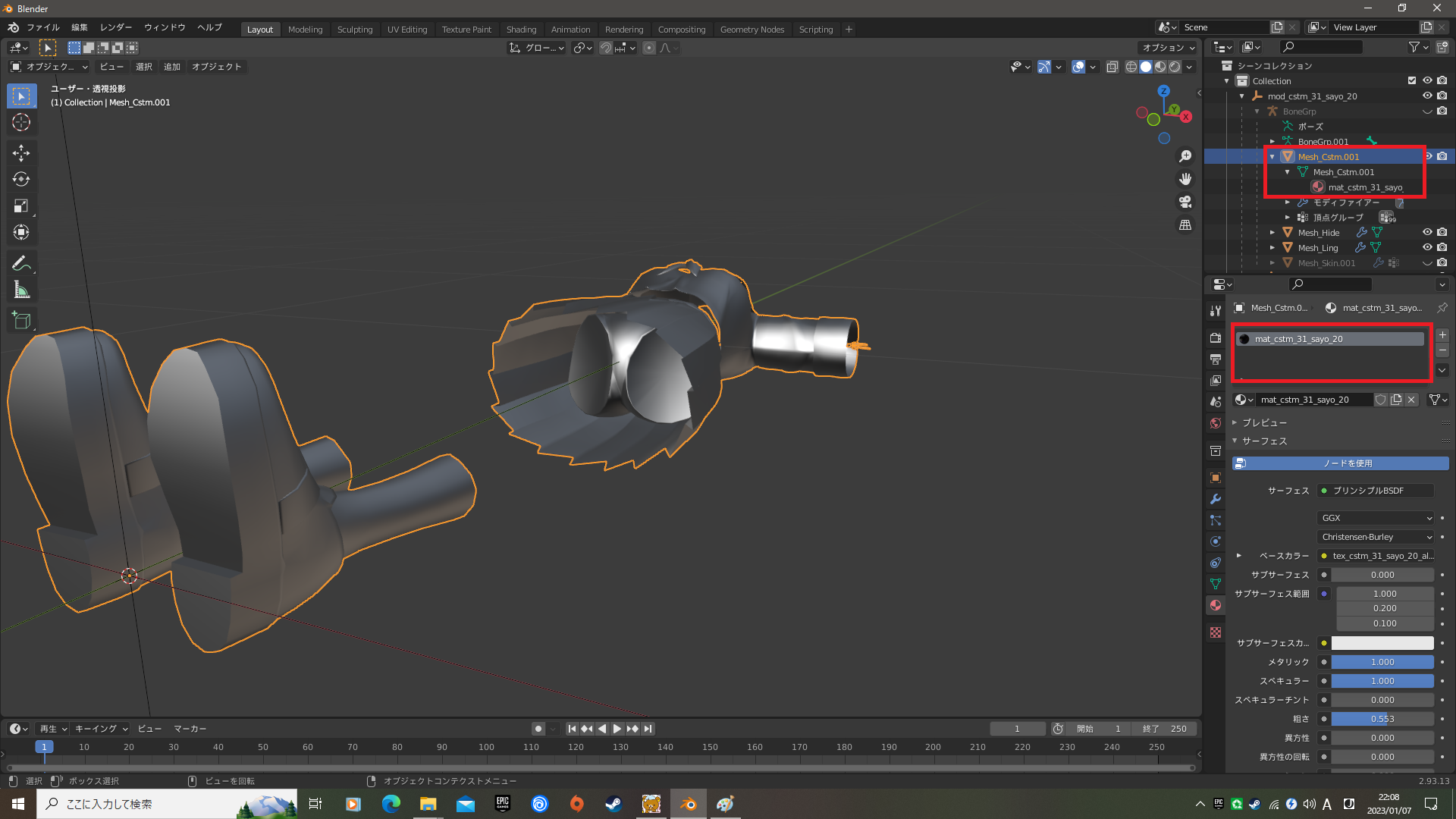Viewport: 1456px width, 819px height.
Task: Expand Mesh_Hide in the outliner
Action: tap(1272, 233)
